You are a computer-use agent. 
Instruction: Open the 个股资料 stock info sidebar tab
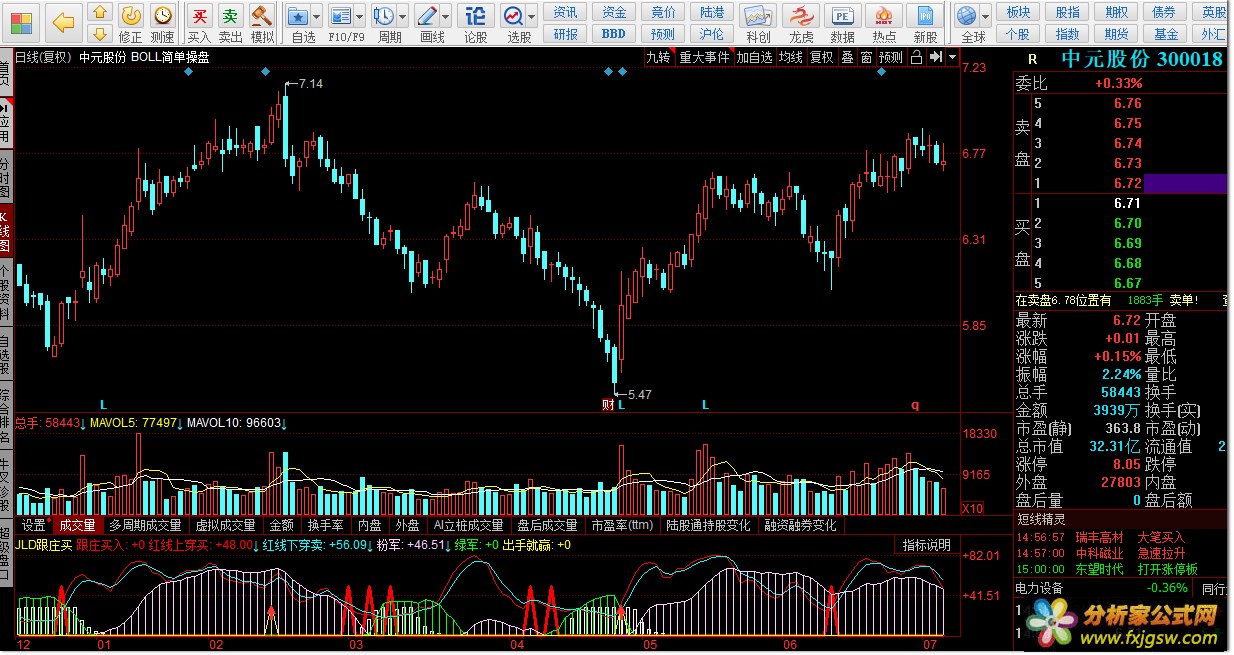coord(6,292)
